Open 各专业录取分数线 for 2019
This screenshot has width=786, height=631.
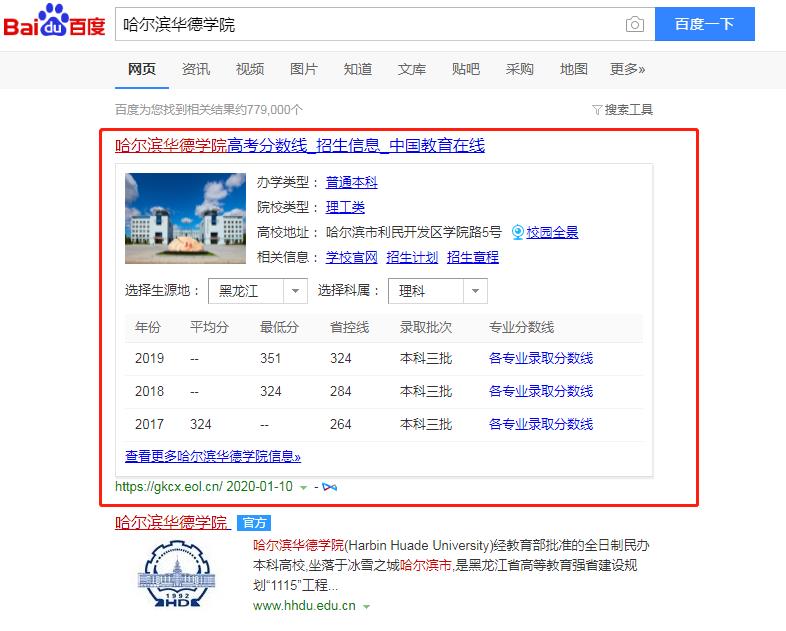tap(541, 358)
